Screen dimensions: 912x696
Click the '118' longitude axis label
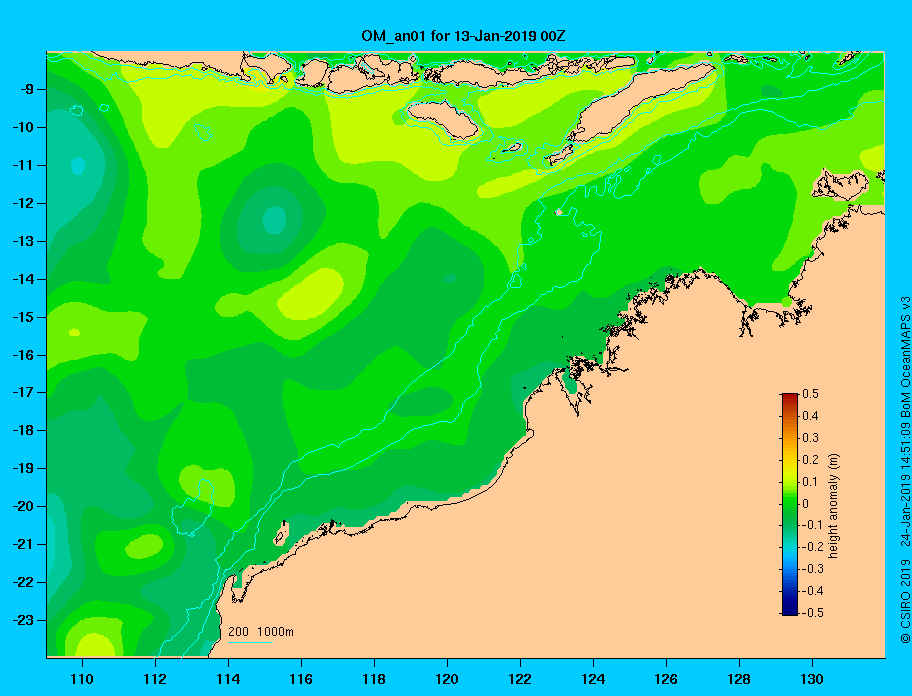(x=374, y=679)
